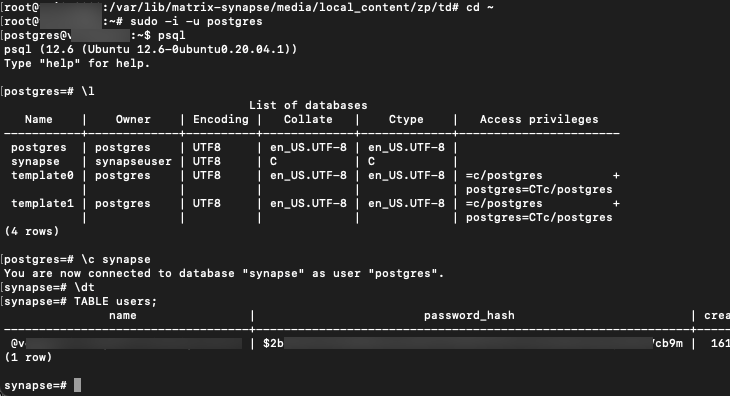
Task: Click the '\dt' command at synapse prompt
Action: coord(84,287)
